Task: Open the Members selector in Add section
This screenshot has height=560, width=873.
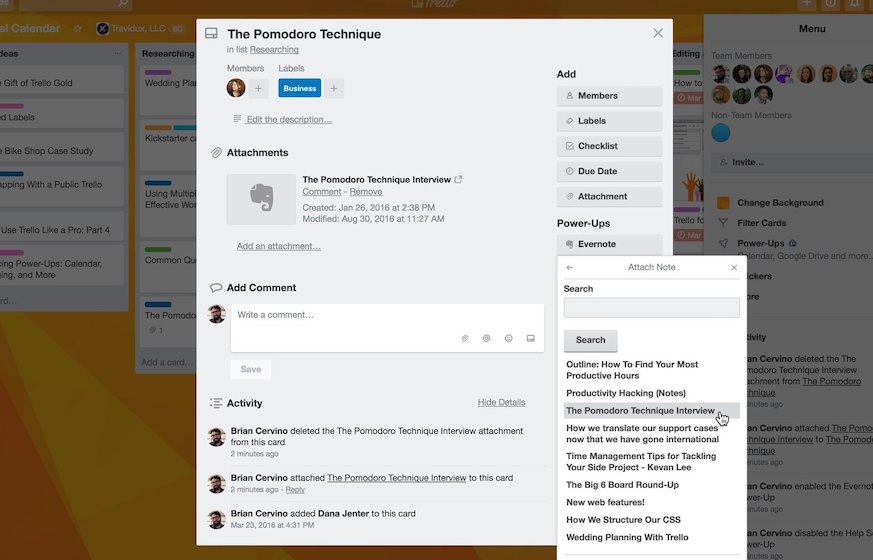Action: pos(609,96)
